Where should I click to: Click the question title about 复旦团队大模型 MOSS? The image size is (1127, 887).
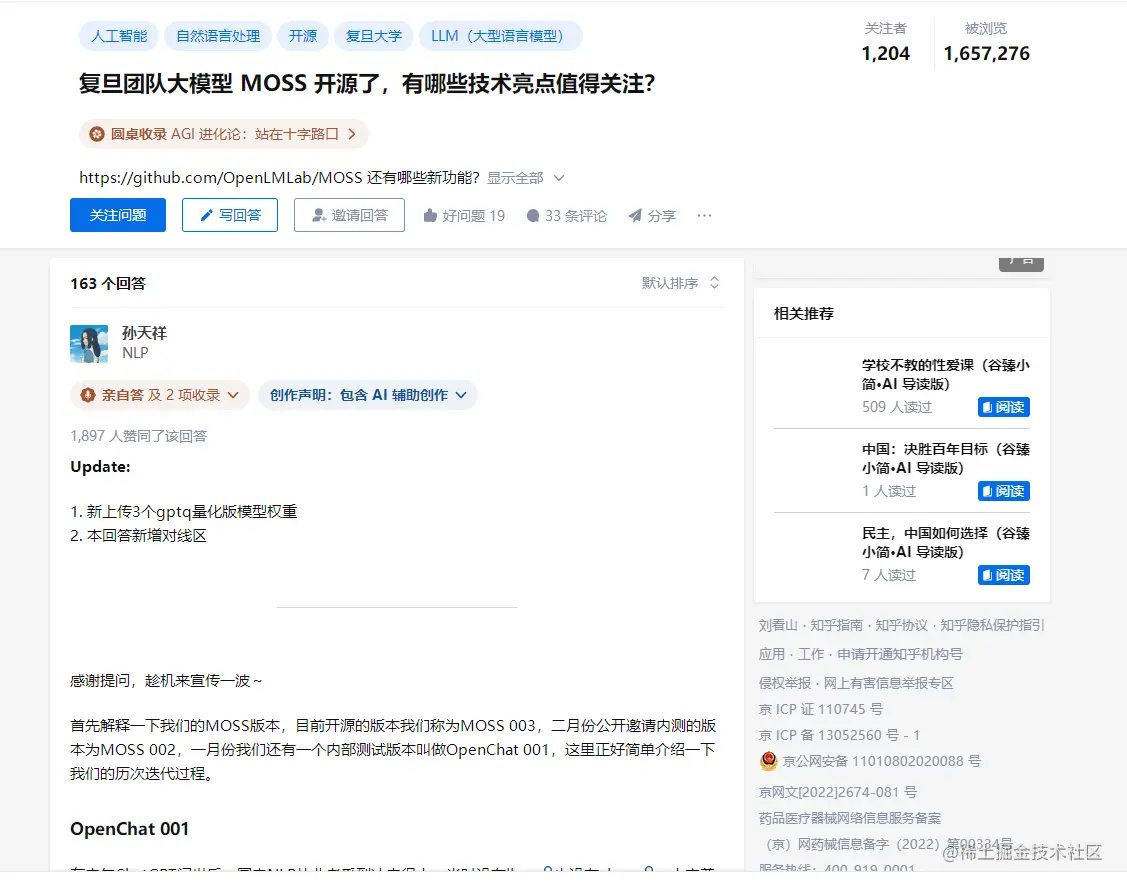click(x=367, y=84)
